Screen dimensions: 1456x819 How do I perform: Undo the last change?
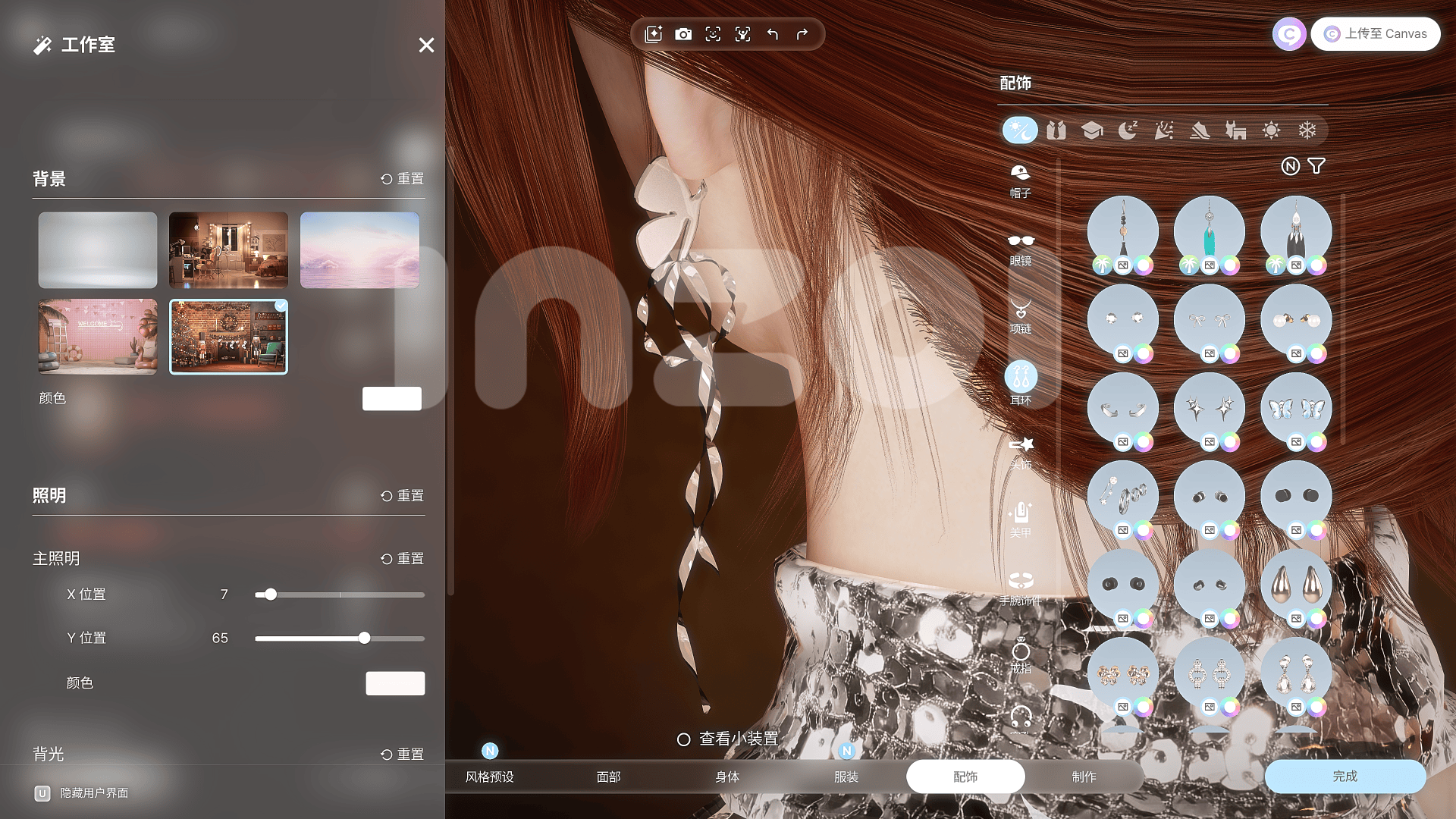click(773, 34)
